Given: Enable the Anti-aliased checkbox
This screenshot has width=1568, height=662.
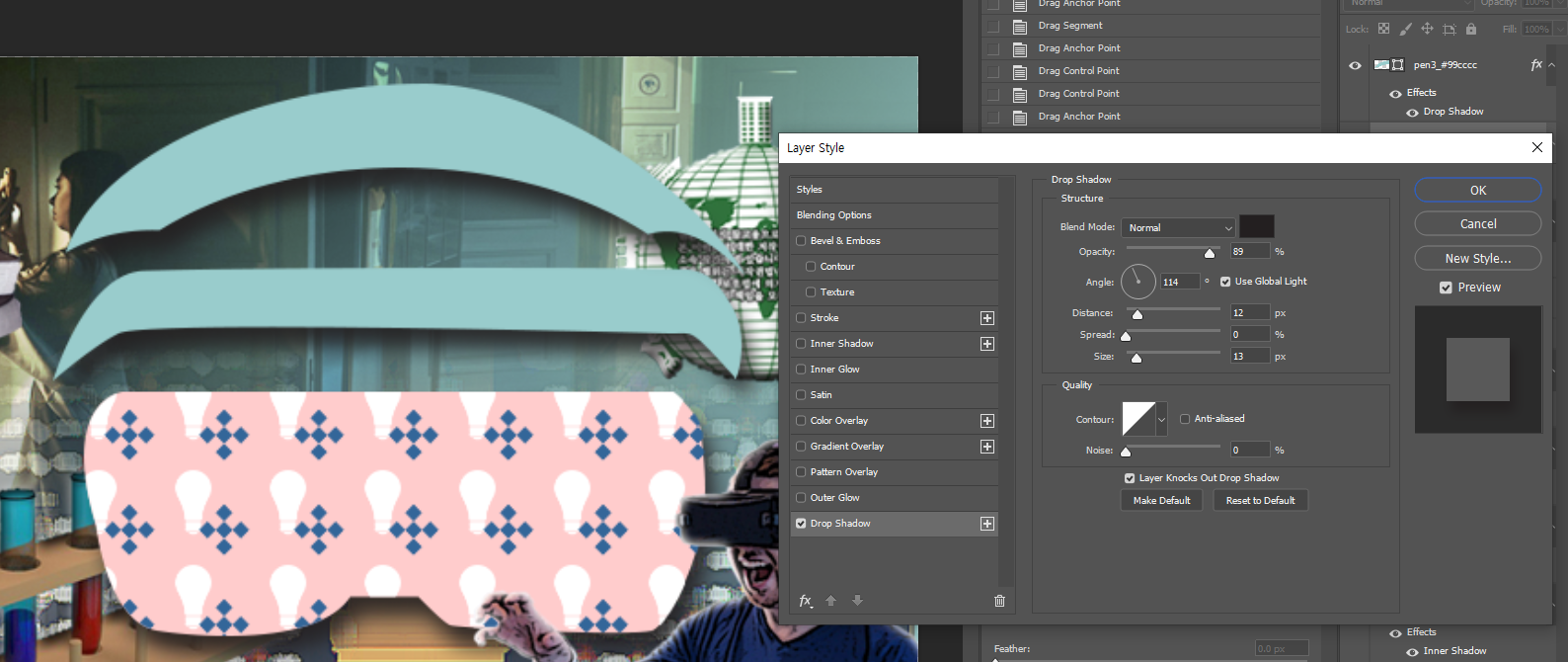Looking at the screenshot, I should pyautogui.click(x=1185, y=419).
